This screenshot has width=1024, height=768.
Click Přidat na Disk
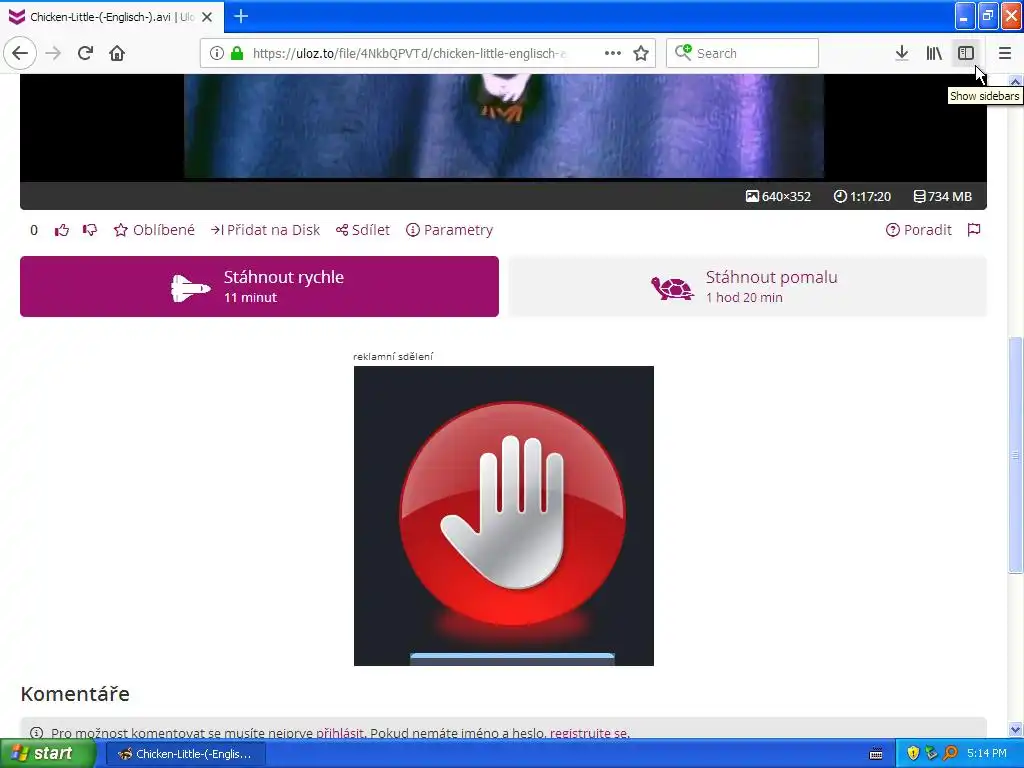point(265,230)
